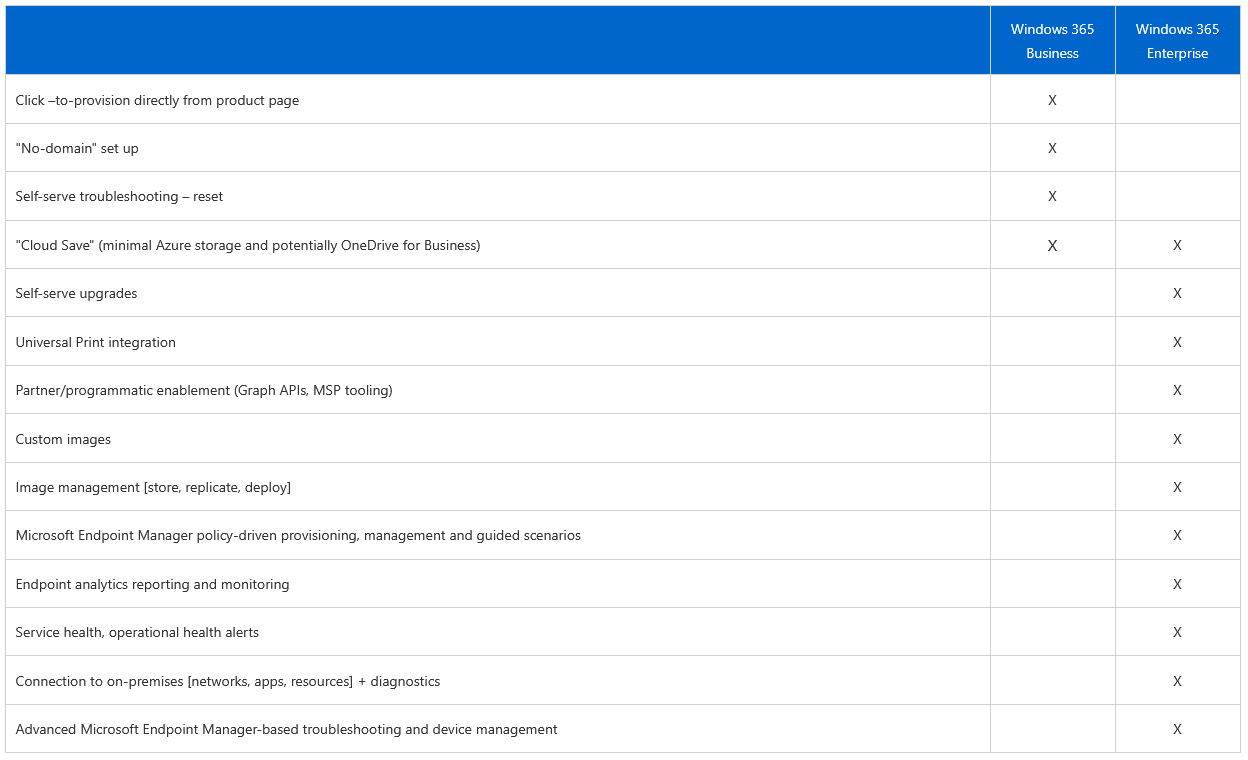Click Enterprise X in Universal Print integration row
This screenshot has height=760, width=1248.
[x=1177, y=342]
